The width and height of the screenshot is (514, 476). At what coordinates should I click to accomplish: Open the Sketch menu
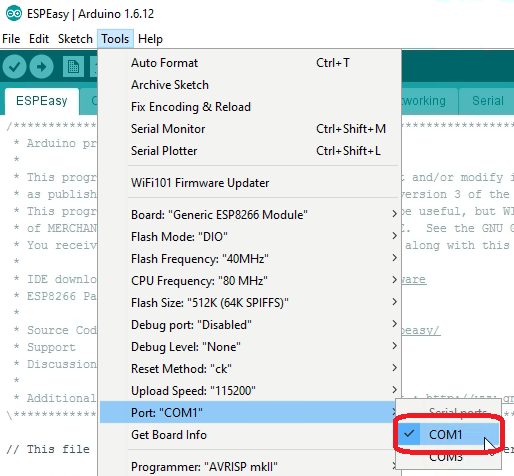click(75, 39)
